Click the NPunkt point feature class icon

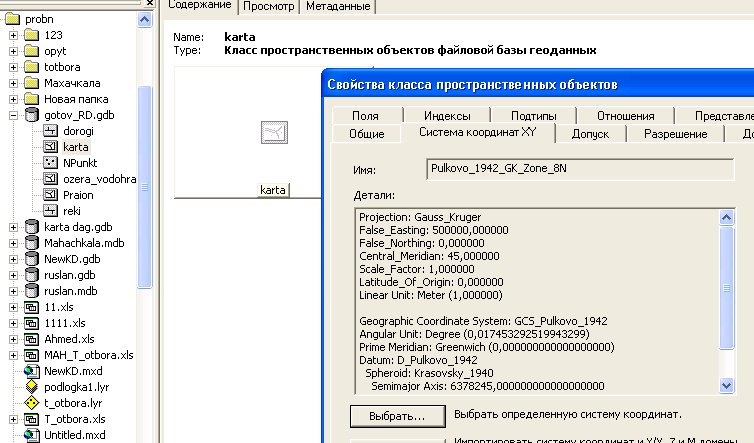(x=50, y=163)
